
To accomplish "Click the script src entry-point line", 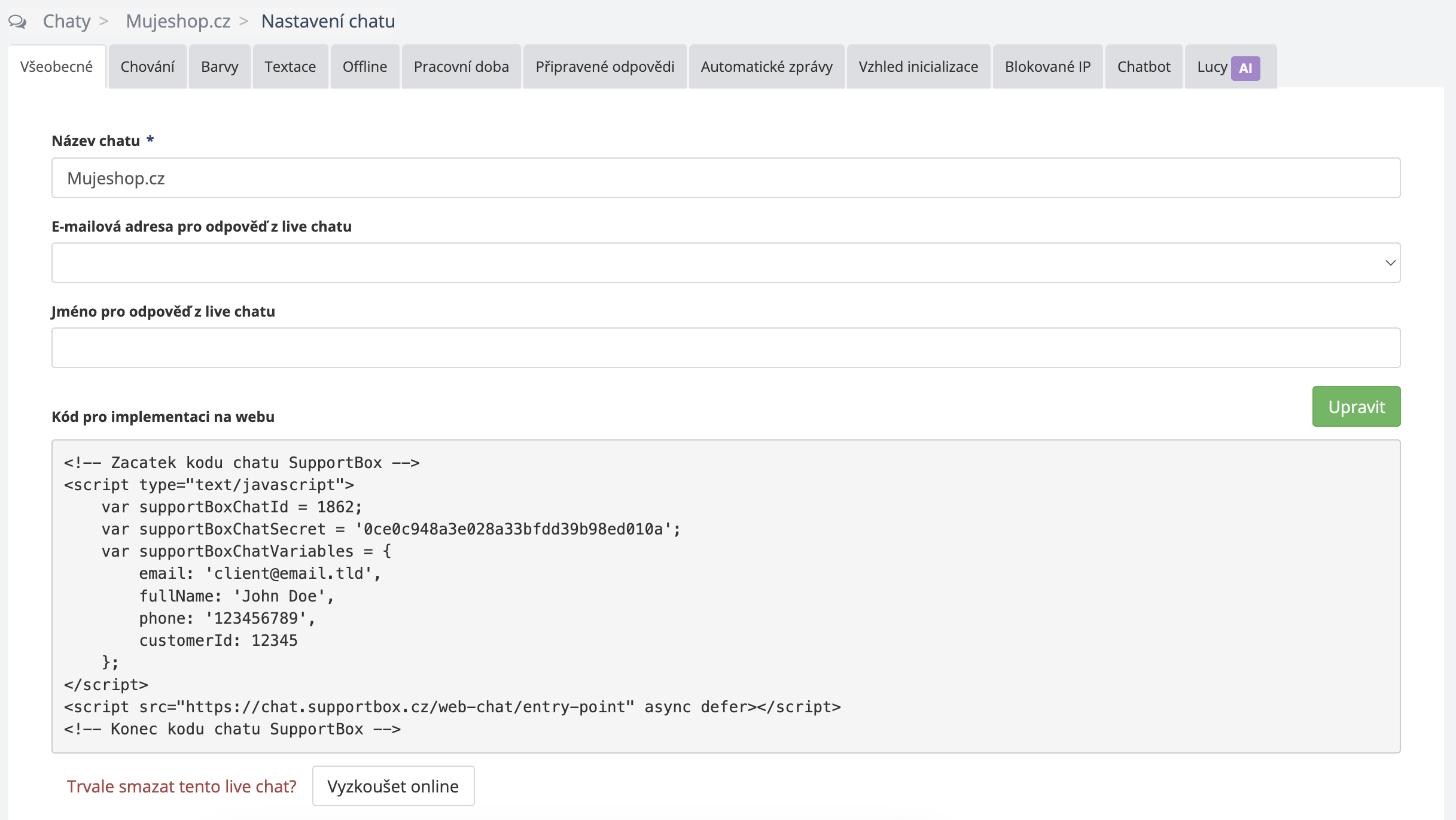I will click(452, 707).
